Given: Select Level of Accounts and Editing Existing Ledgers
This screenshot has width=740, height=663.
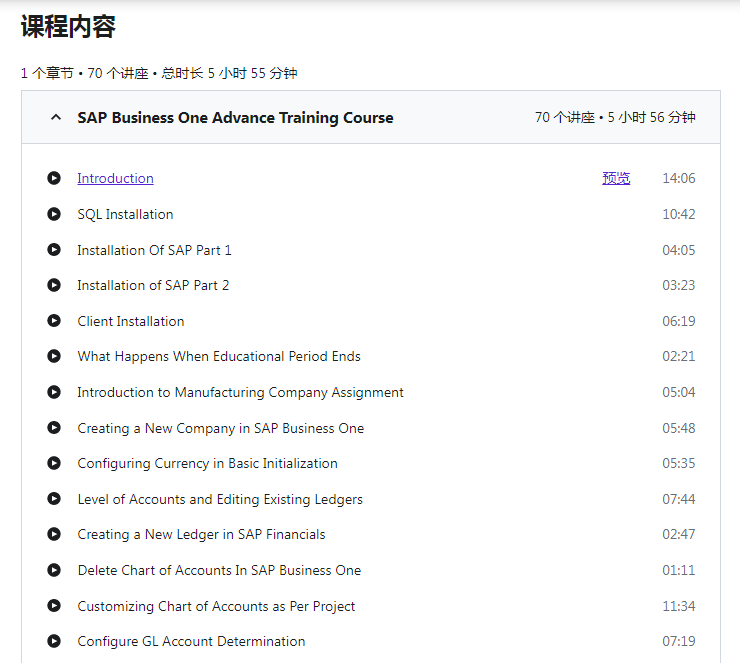Looking at the screenshot, I should pyautogui.click(x=220, y=499).
